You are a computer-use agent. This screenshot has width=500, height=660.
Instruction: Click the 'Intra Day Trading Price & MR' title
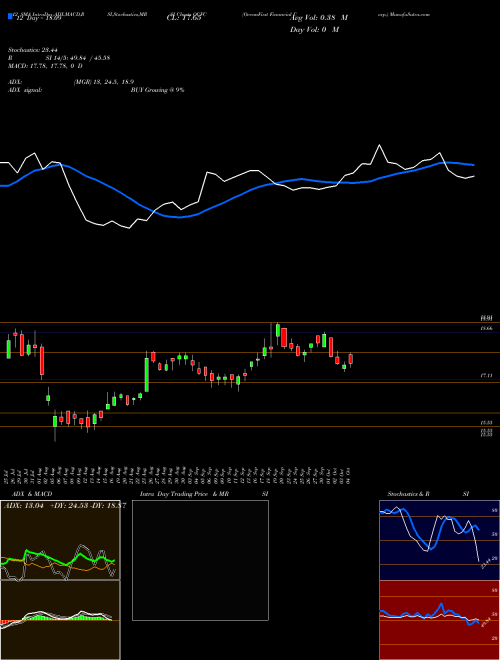184,494
